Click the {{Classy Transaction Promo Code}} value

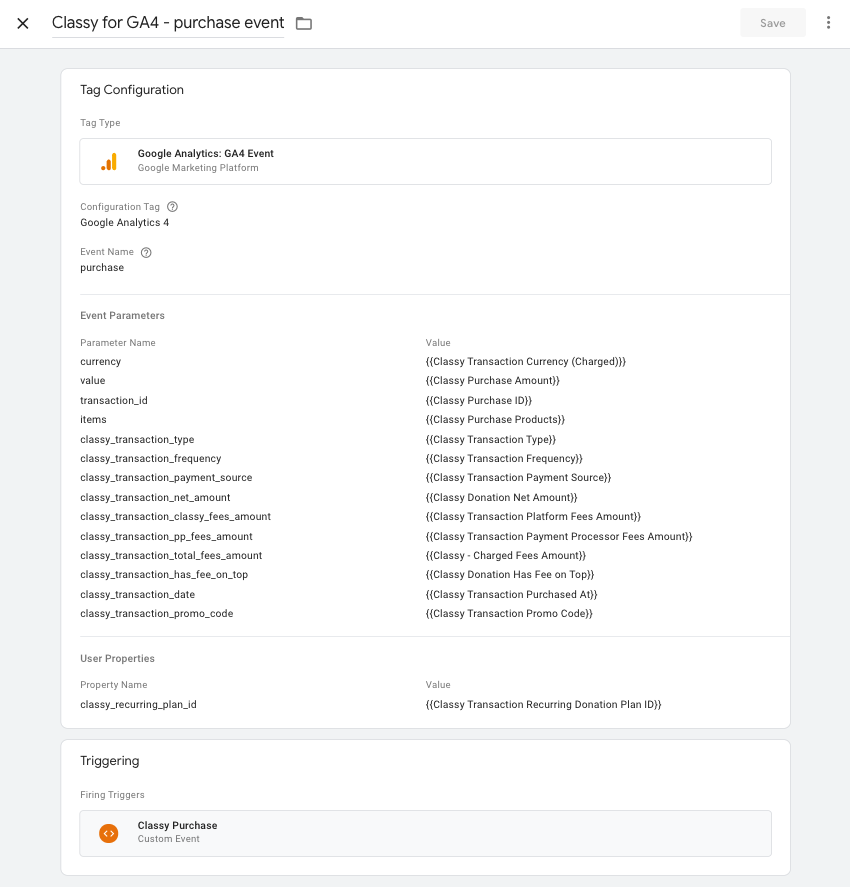click(509, 614)
